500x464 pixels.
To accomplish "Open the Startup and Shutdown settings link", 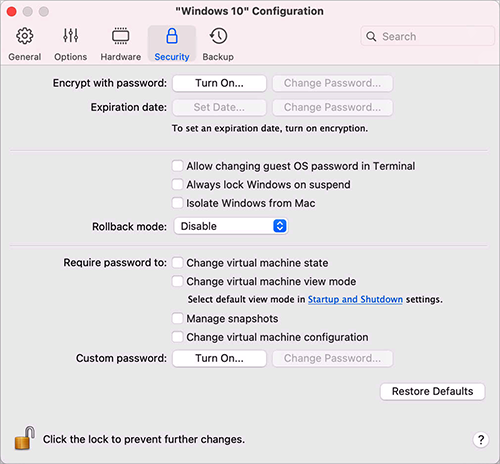I will 355,299.
